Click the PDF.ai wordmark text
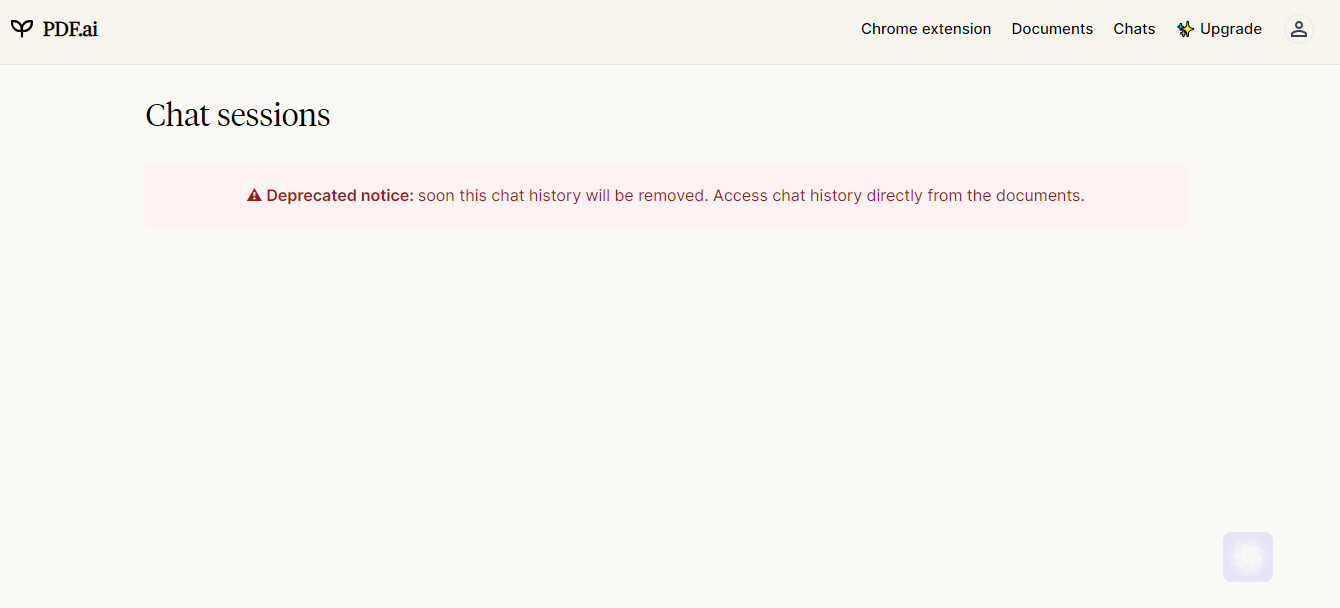The width and height of the screenshot is (1340, 608). [x=70, y=29]
